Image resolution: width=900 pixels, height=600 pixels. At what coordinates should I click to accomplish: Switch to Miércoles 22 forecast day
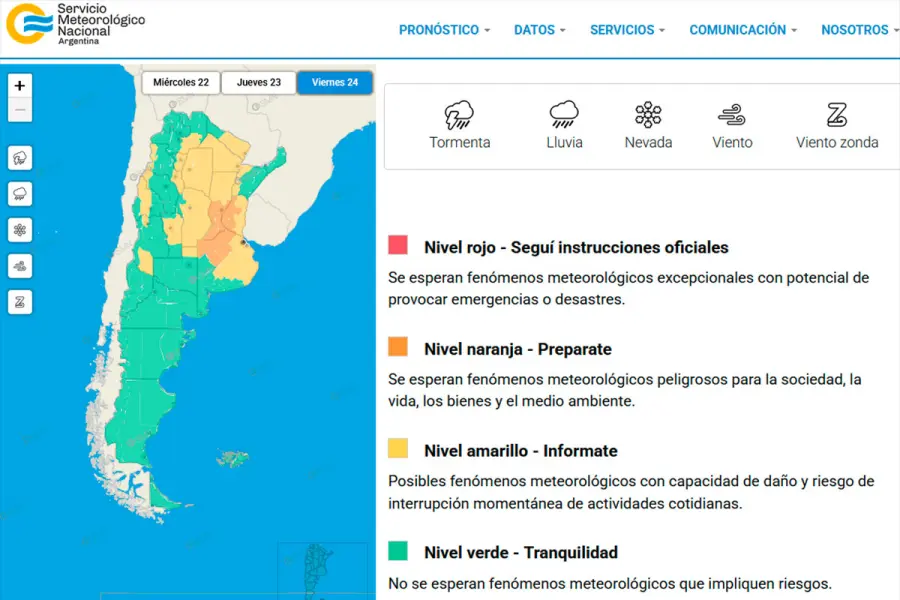pyautogui.click(x=181, y=83)
